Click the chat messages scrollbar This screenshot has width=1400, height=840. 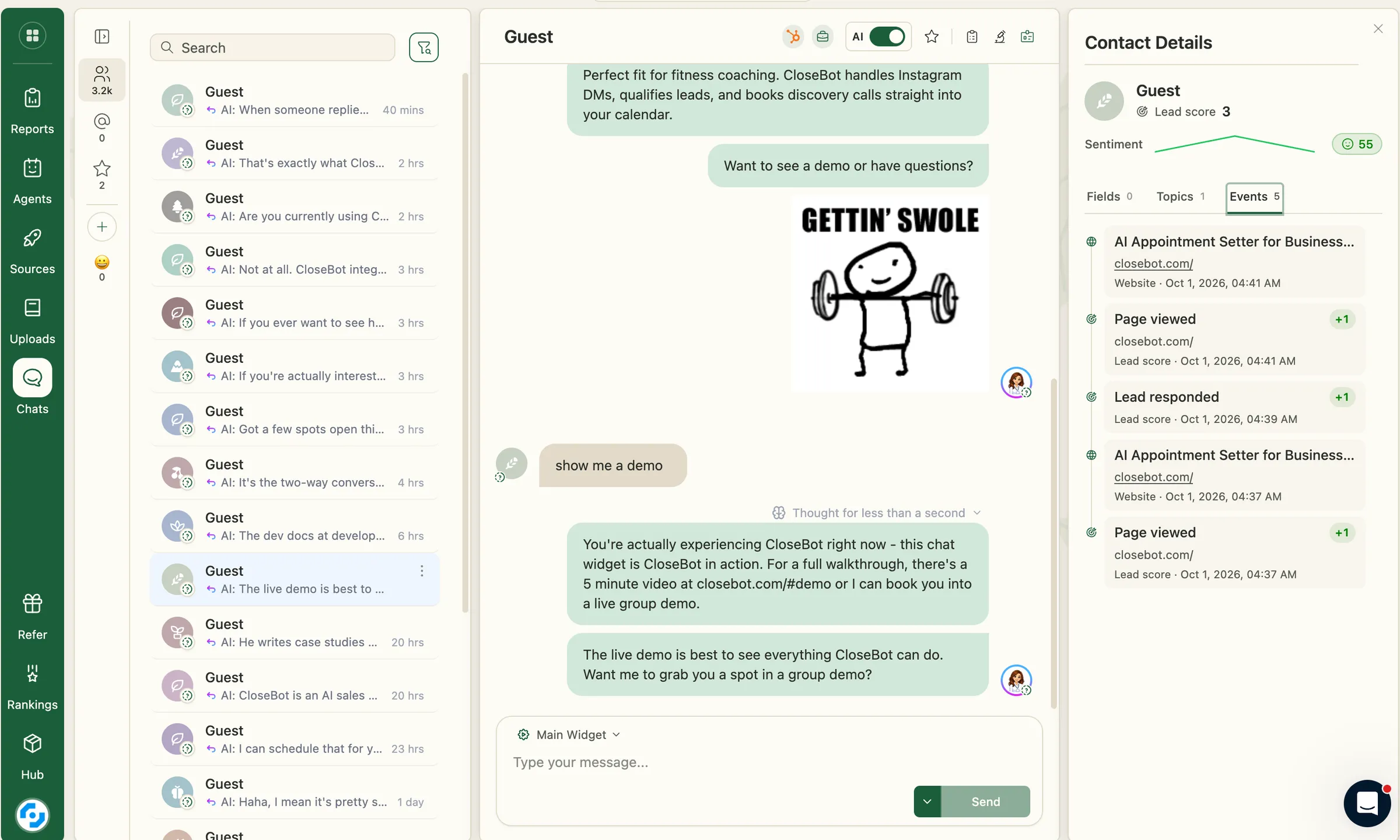point(1053,542)
